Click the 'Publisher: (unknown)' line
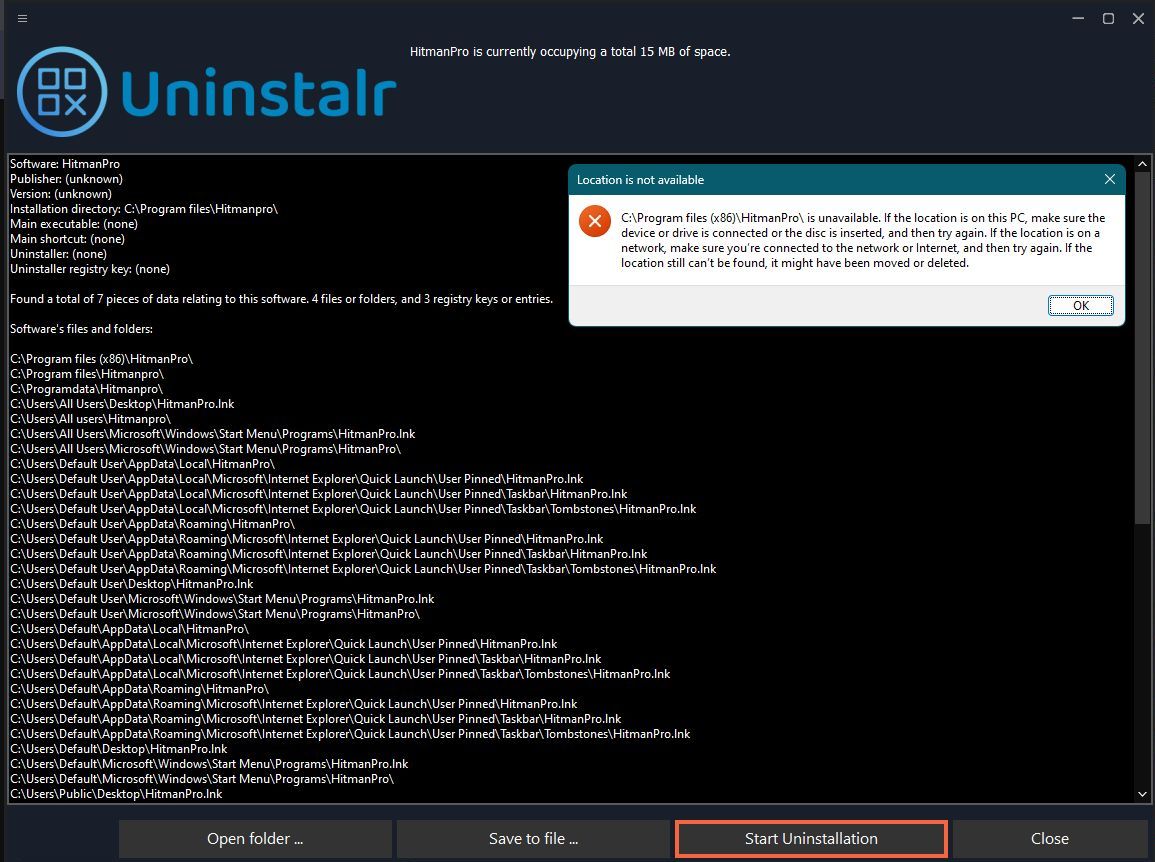1155x862 pixels. [66, 179]
